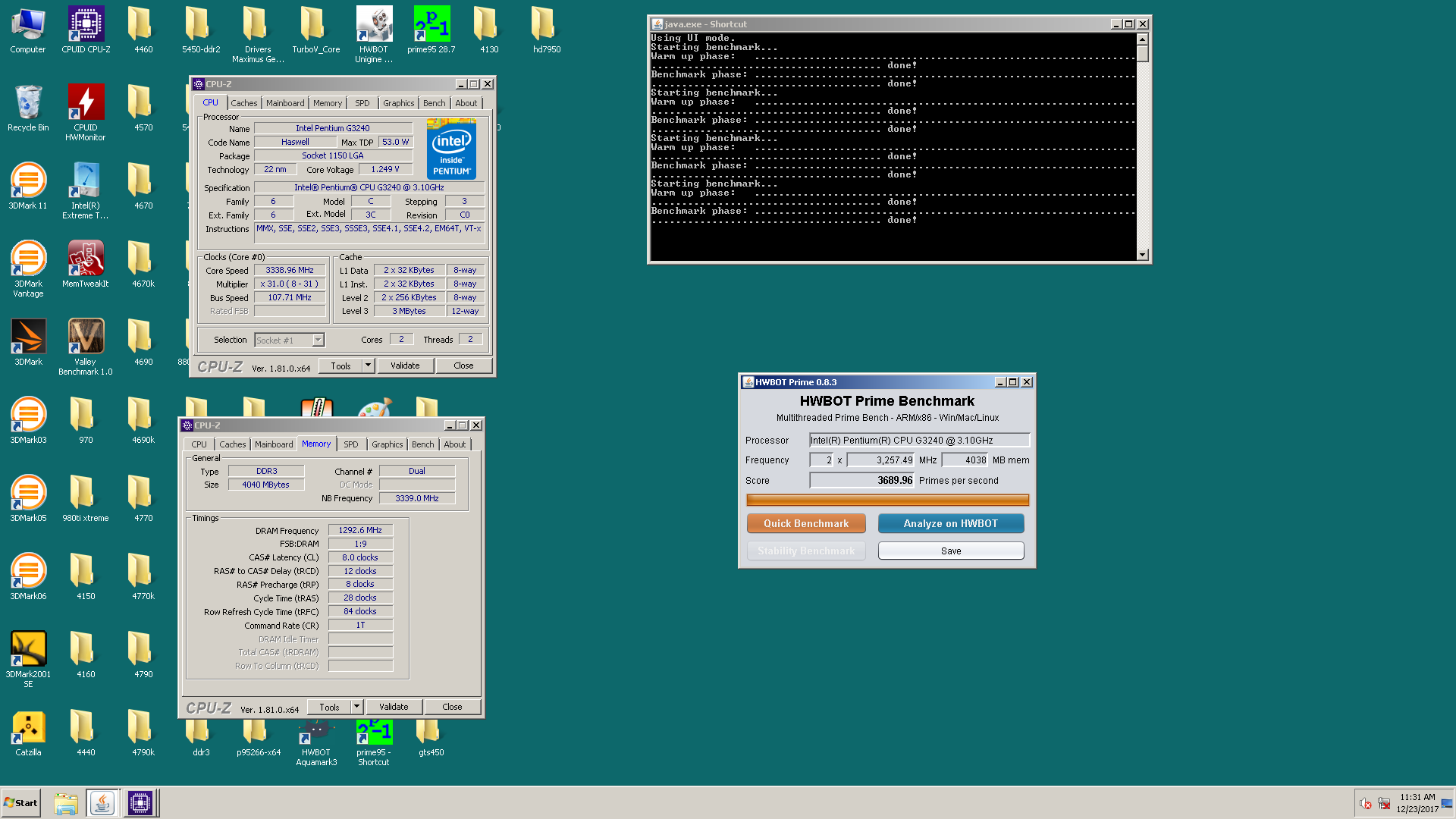Switch to CPU tab in bottom CPU-Z
This screenshot has width=1456, height=819.
[199, 444]
